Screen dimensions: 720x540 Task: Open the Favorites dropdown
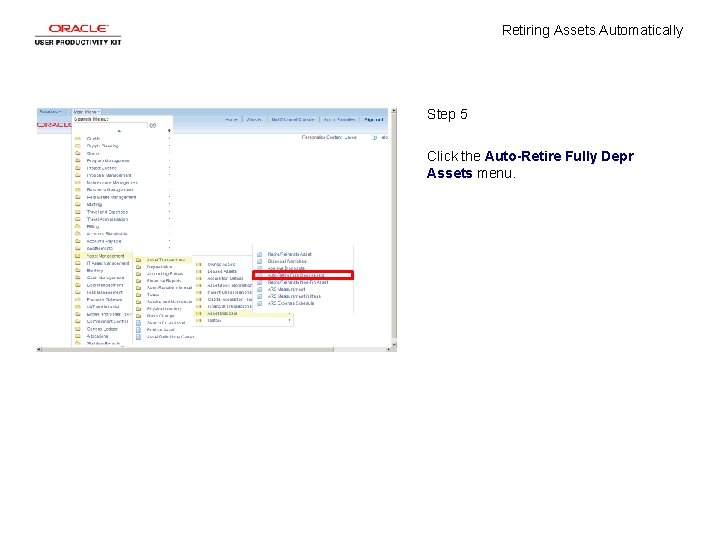point(51,112)
